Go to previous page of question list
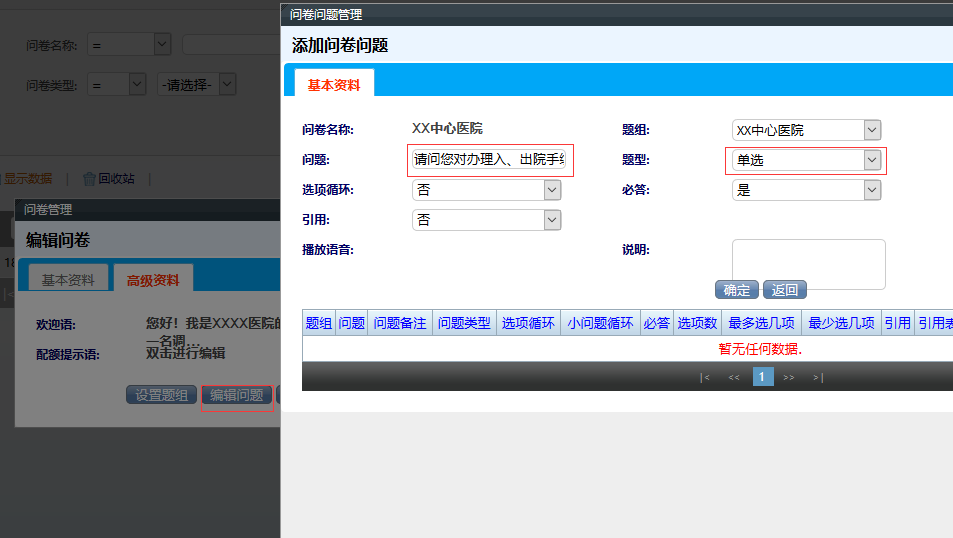953x538 pixels. tap(734, 377)
